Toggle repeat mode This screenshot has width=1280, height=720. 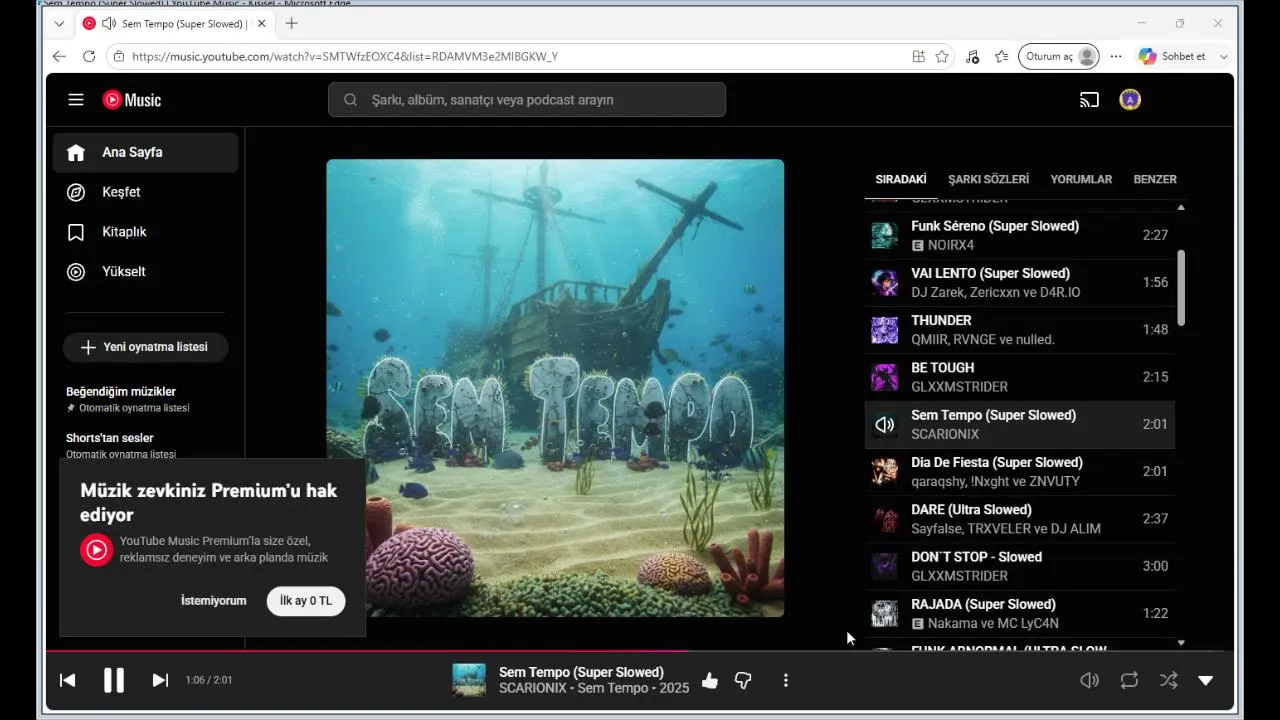(x=1129, y=680)
